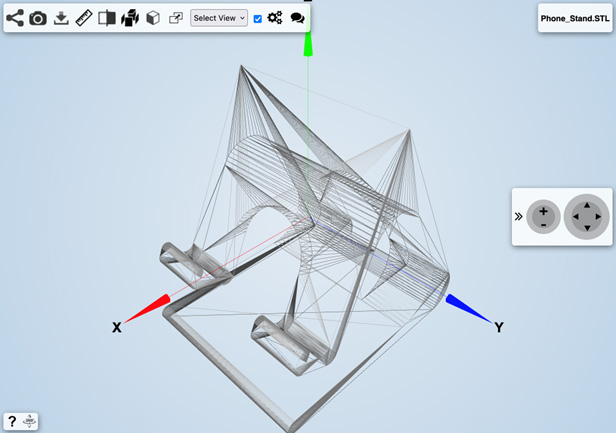Viewport: 616px width, 433px height.
Task: Open settings with the gears icon
Action: (275, 18)
